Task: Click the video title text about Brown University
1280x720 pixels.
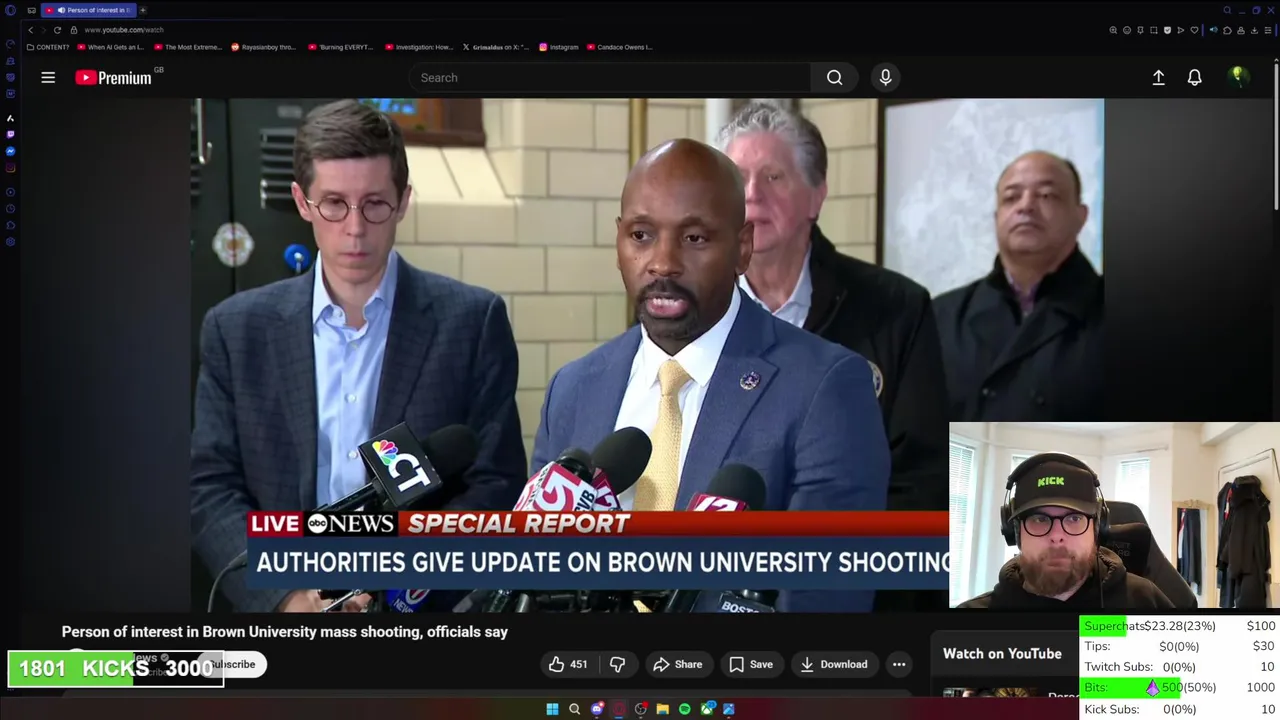Action: click(x=285, y=632)
